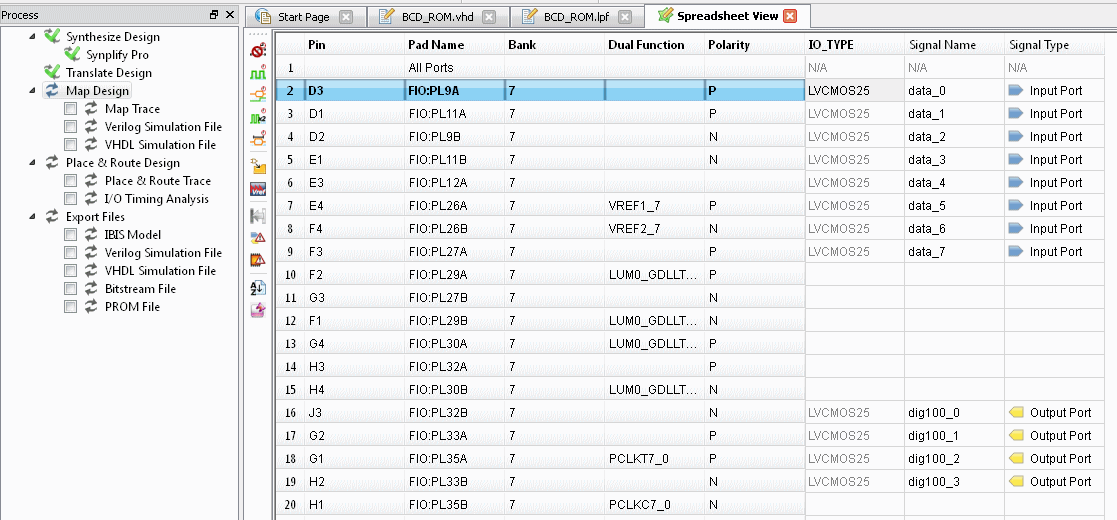Viewport: 1117px width, 520px height.
Task: Click the Vref toolbar icon
Action: [258, 189]
